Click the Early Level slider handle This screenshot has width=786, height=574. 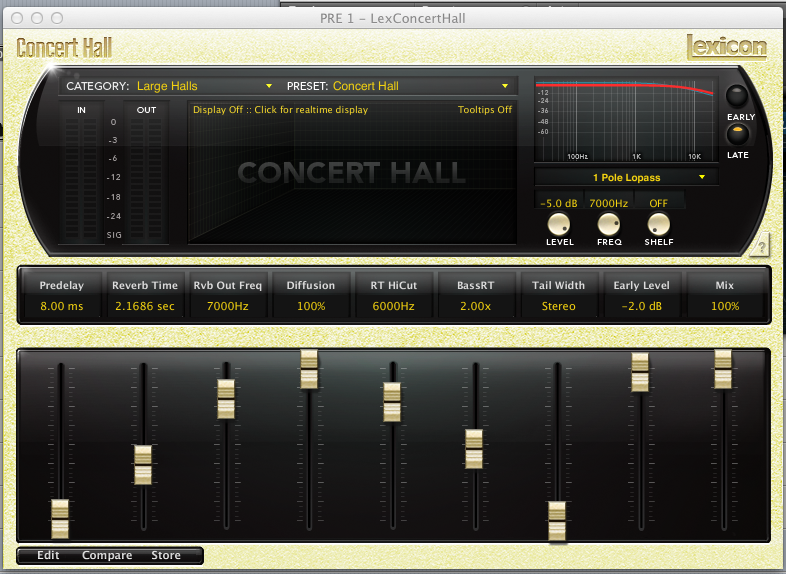click(x=640, y=372)
